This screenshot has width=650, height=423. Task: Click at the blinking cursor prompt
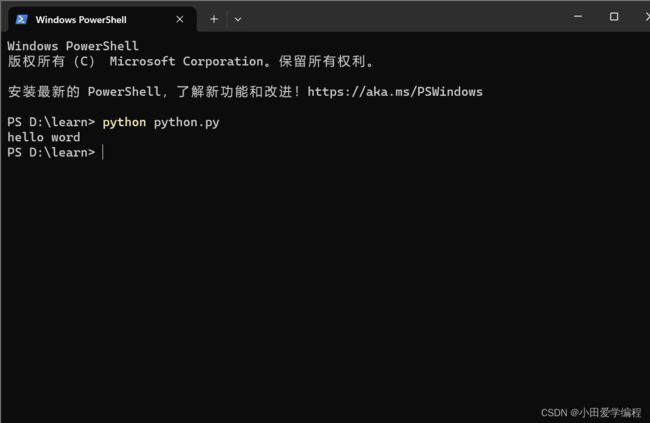coord(103,153)
